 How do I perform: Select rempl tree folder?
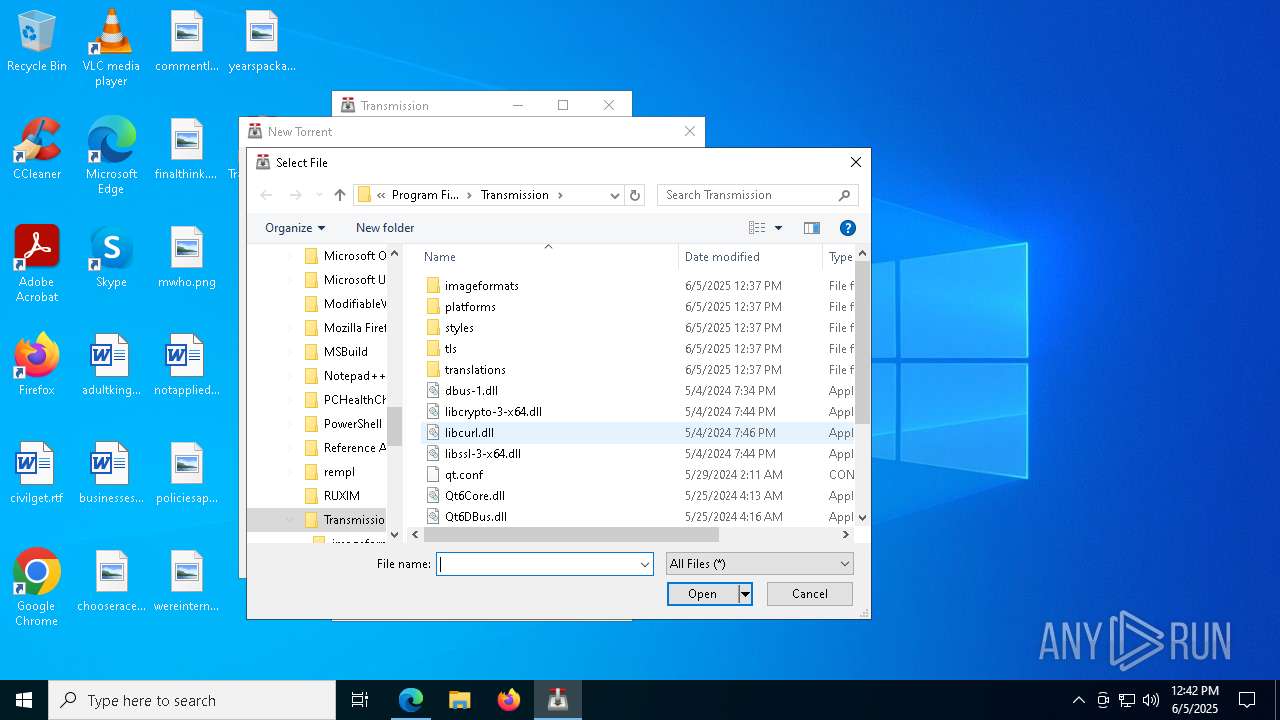click(330, 472)
